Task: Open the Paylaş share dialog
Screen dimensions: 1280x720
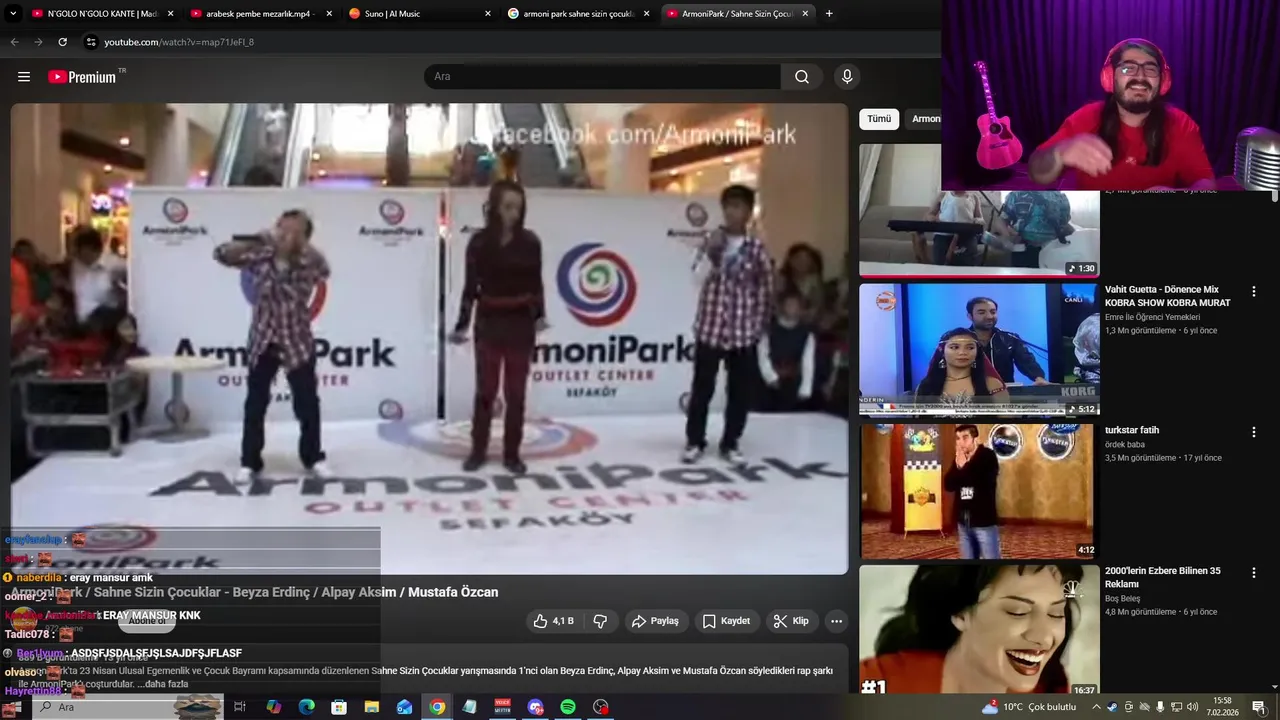Action: pos(655,621)
